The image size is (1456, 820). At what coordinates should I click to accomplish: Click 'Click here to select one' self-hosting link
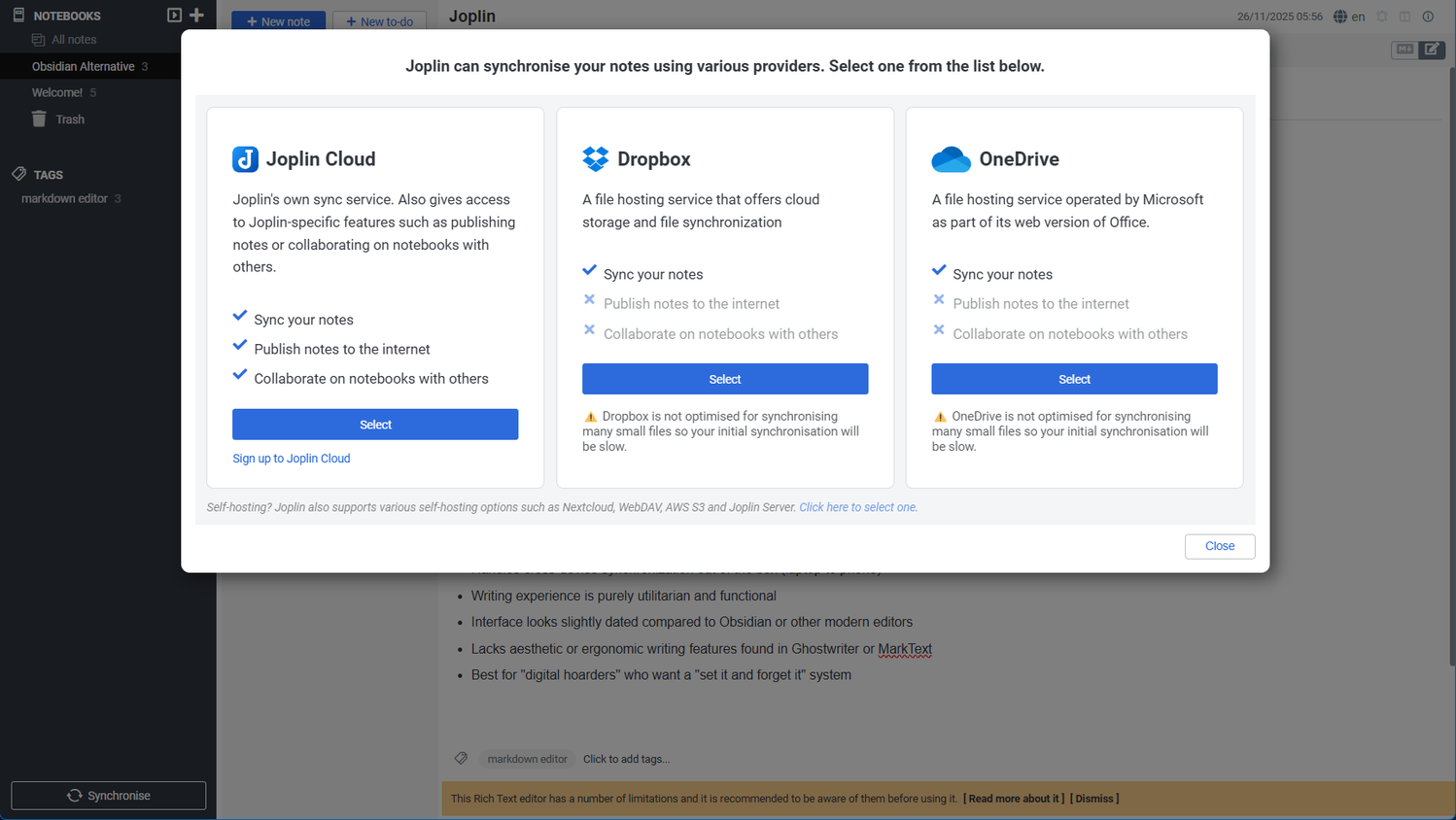click(x=858, y=507)
